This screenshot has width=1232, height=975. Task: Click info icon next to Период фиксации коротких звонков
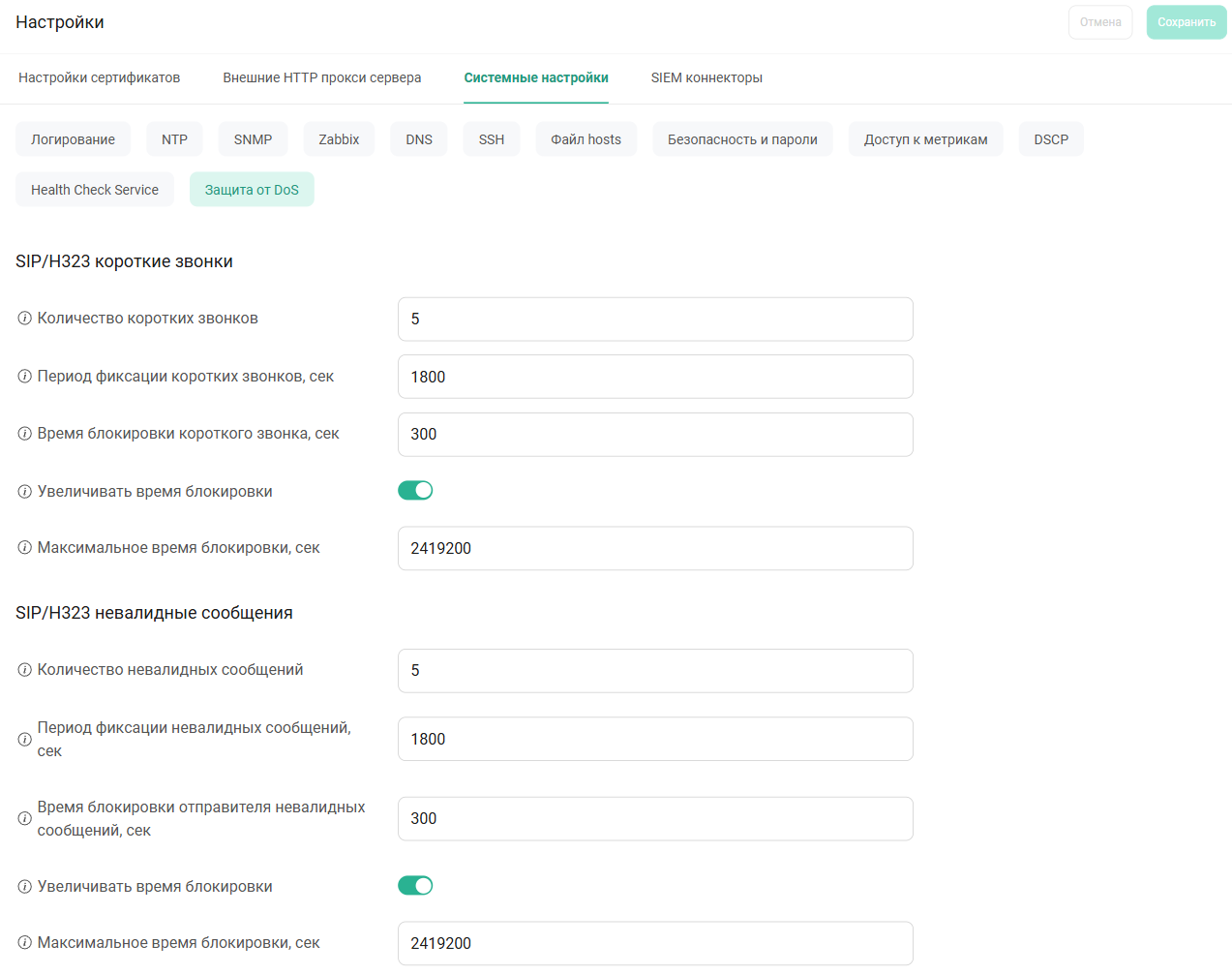[x=25, y=377]
